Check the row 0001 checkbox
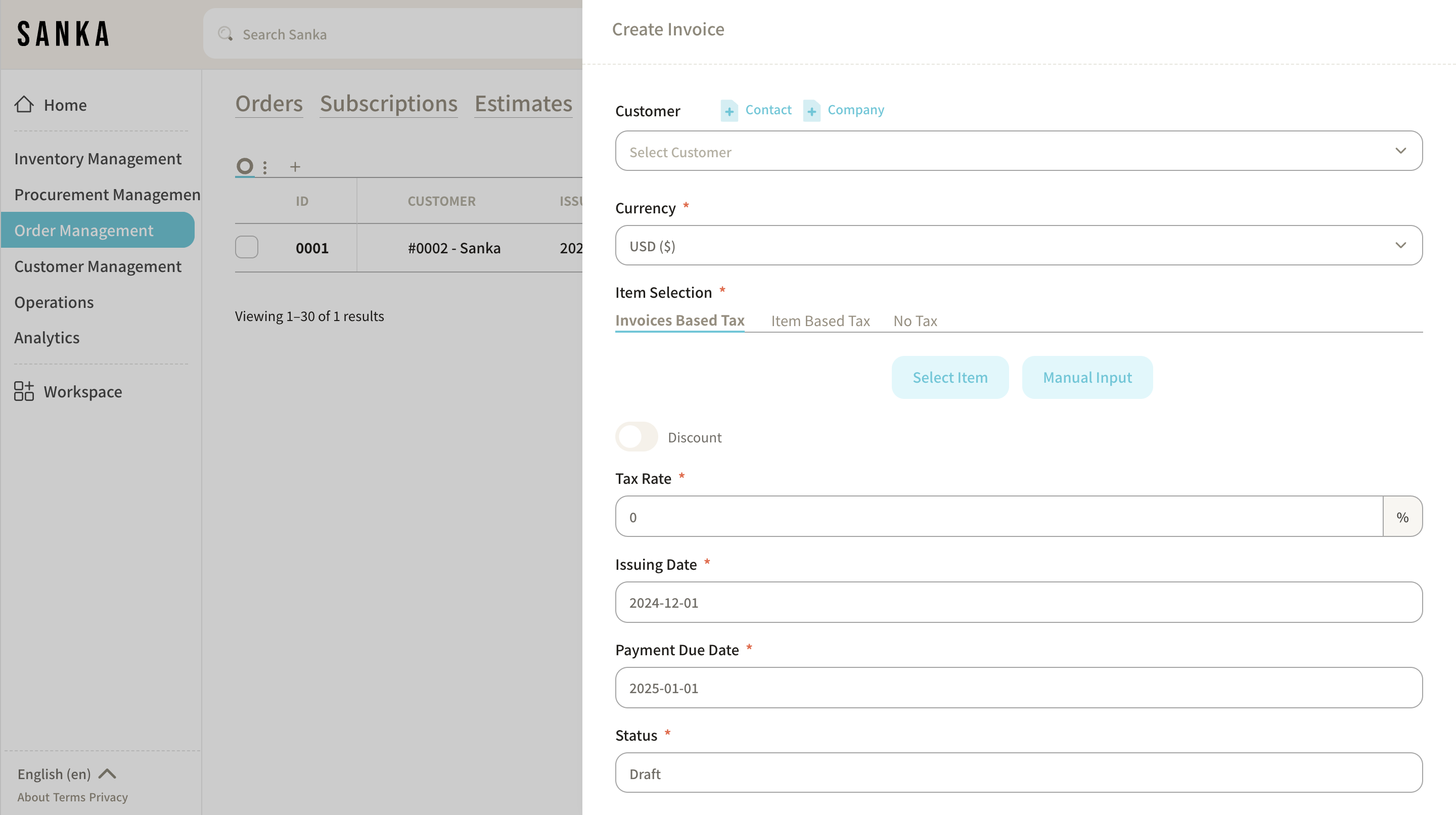Viewport: 1456px width, 815px height. (x=246, y=247)
